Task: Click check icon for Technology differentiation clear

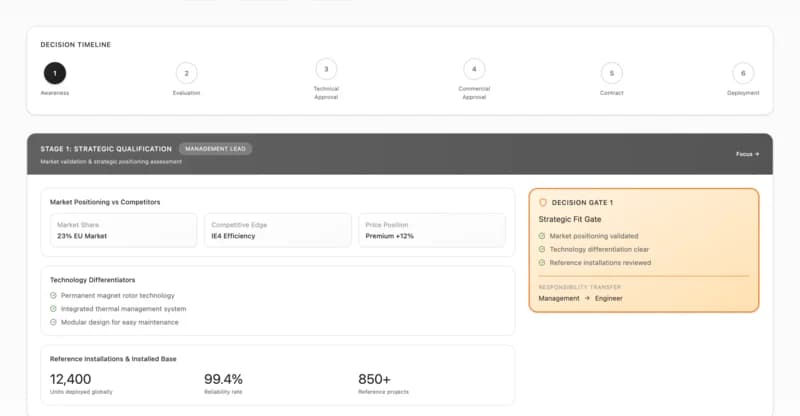Action: (x=542, y=249)
